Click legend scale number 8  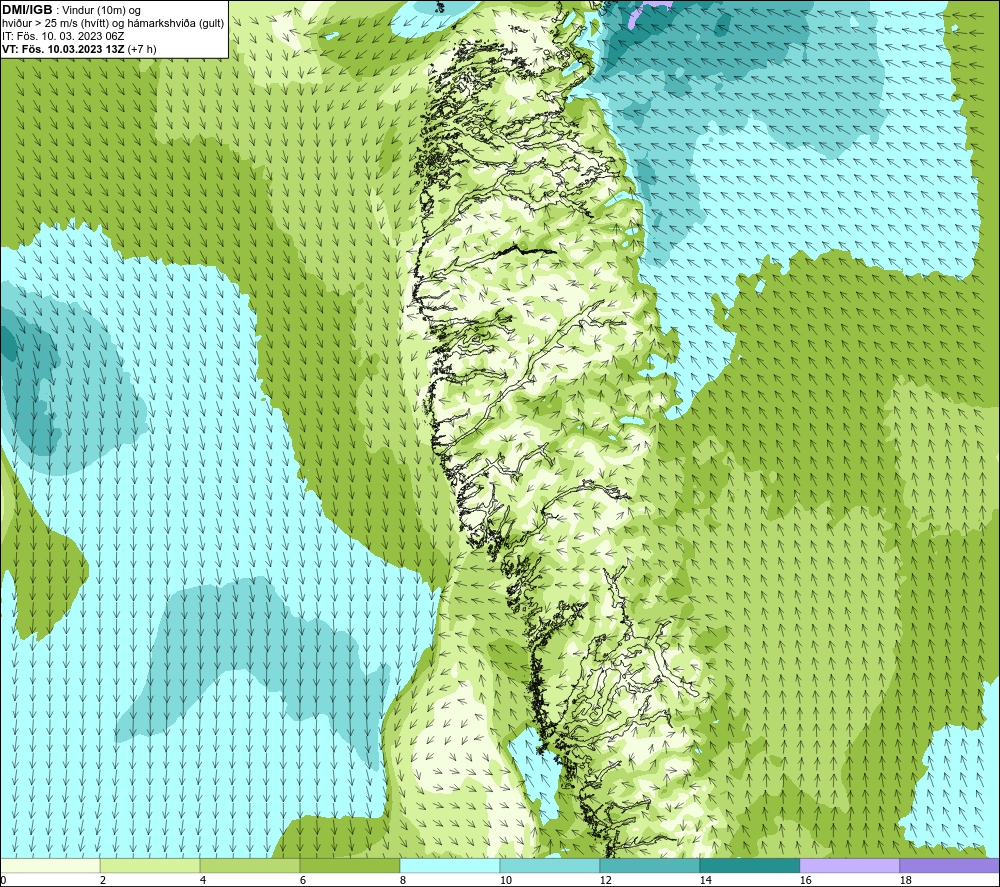pyautogui.click(x=403, y=881)
